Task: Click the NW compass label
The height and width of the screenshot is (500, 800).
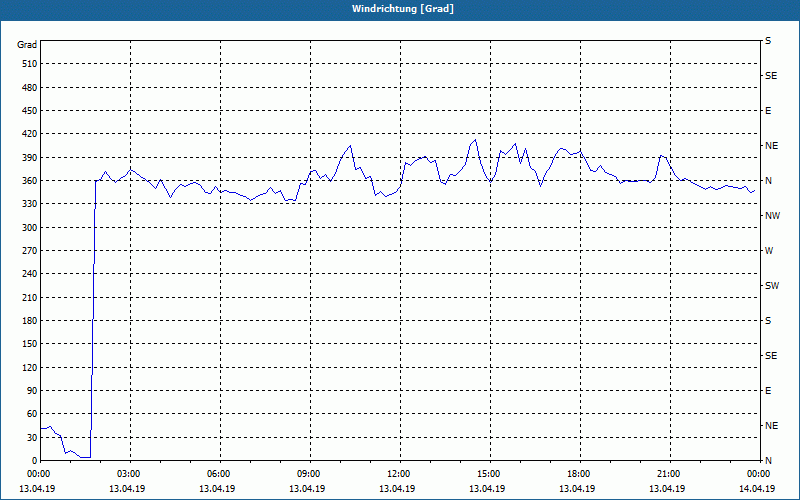Action: point(772,216)
